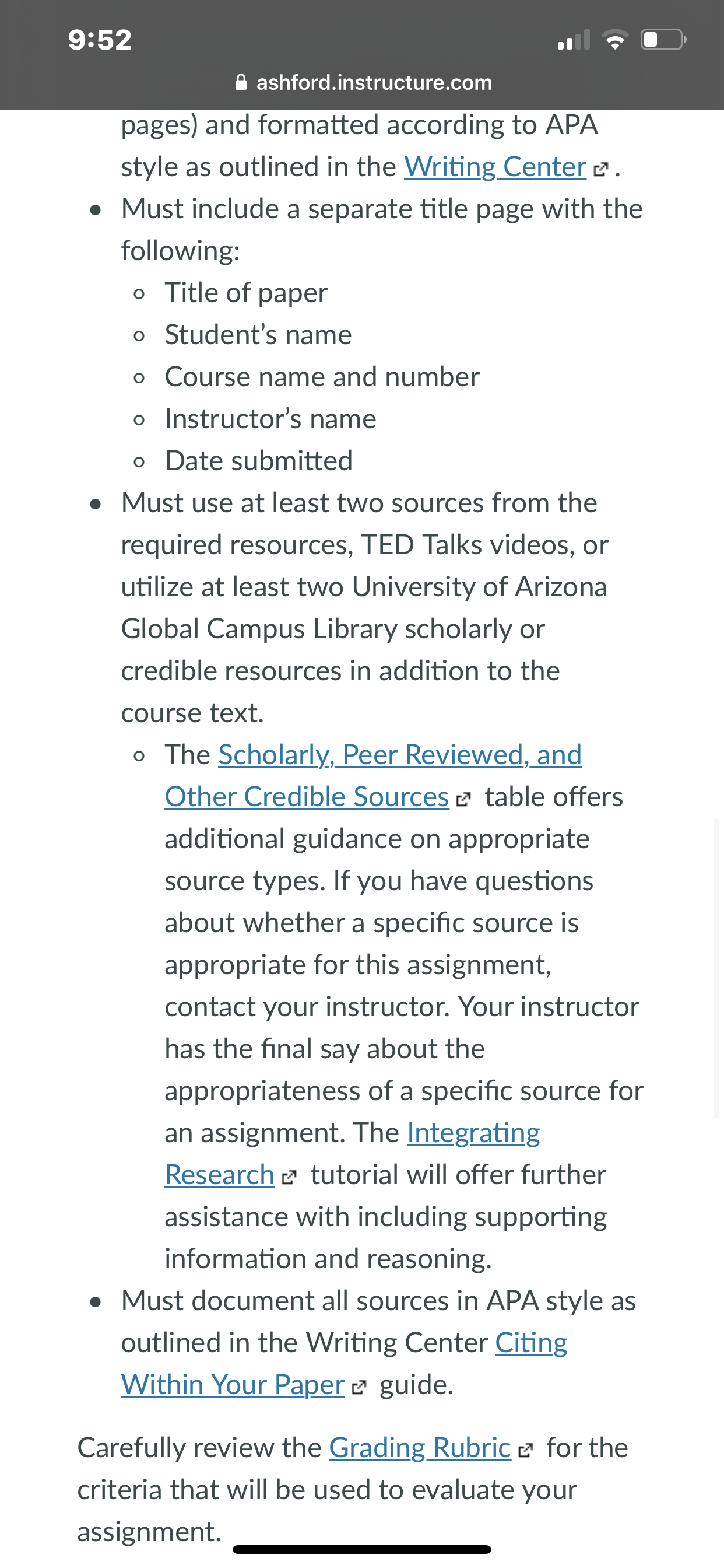Follow the Research tutorial link
The image size is (724, 1568).
tap(220, 1175)
